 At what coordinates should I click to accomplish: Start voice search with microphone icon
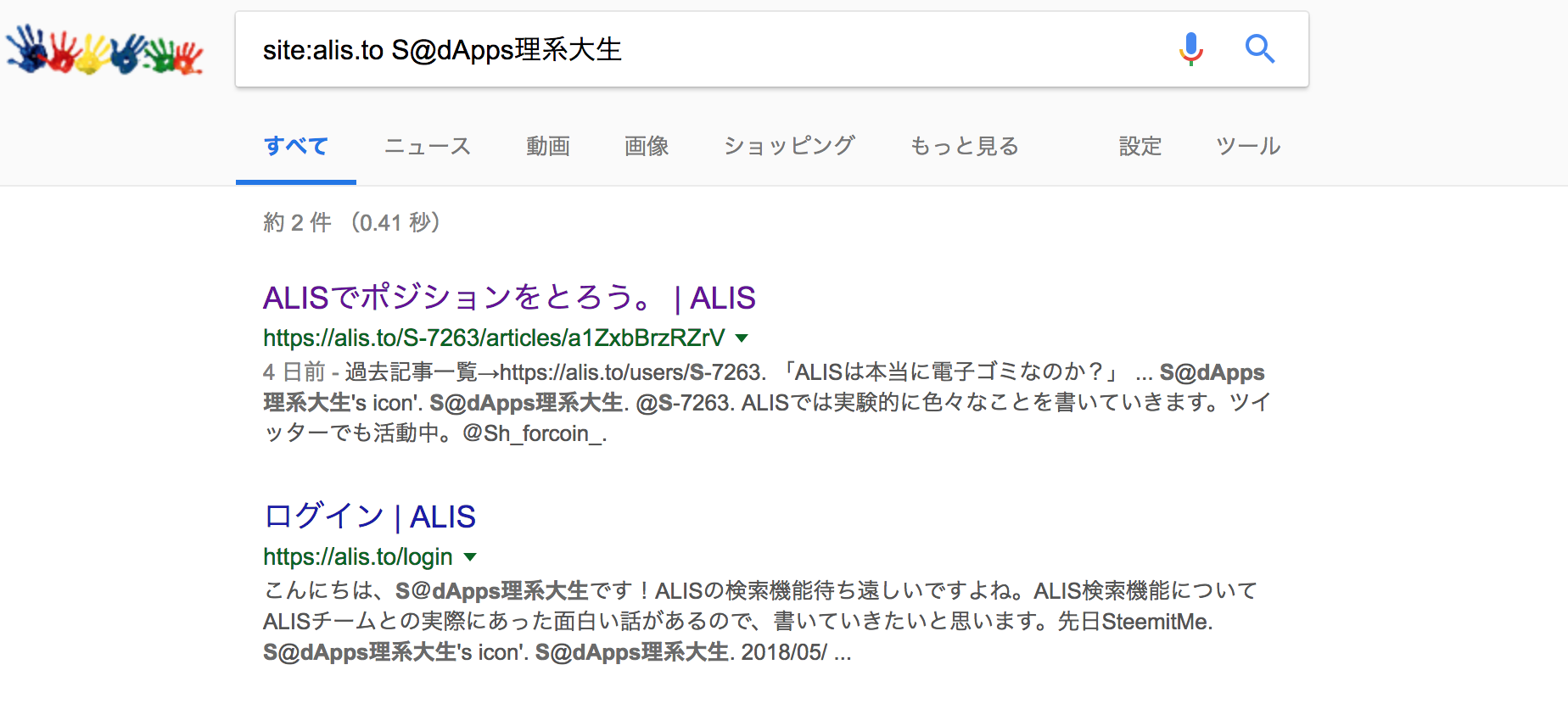[x=1190, y=49]
